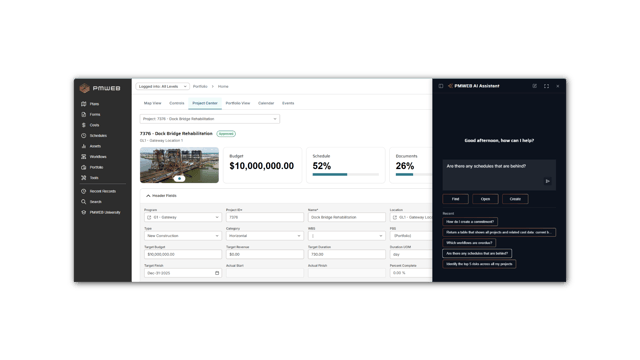Click the Schedule 52% progress bar
640x360 pixels.
click(x=345, y=175)
